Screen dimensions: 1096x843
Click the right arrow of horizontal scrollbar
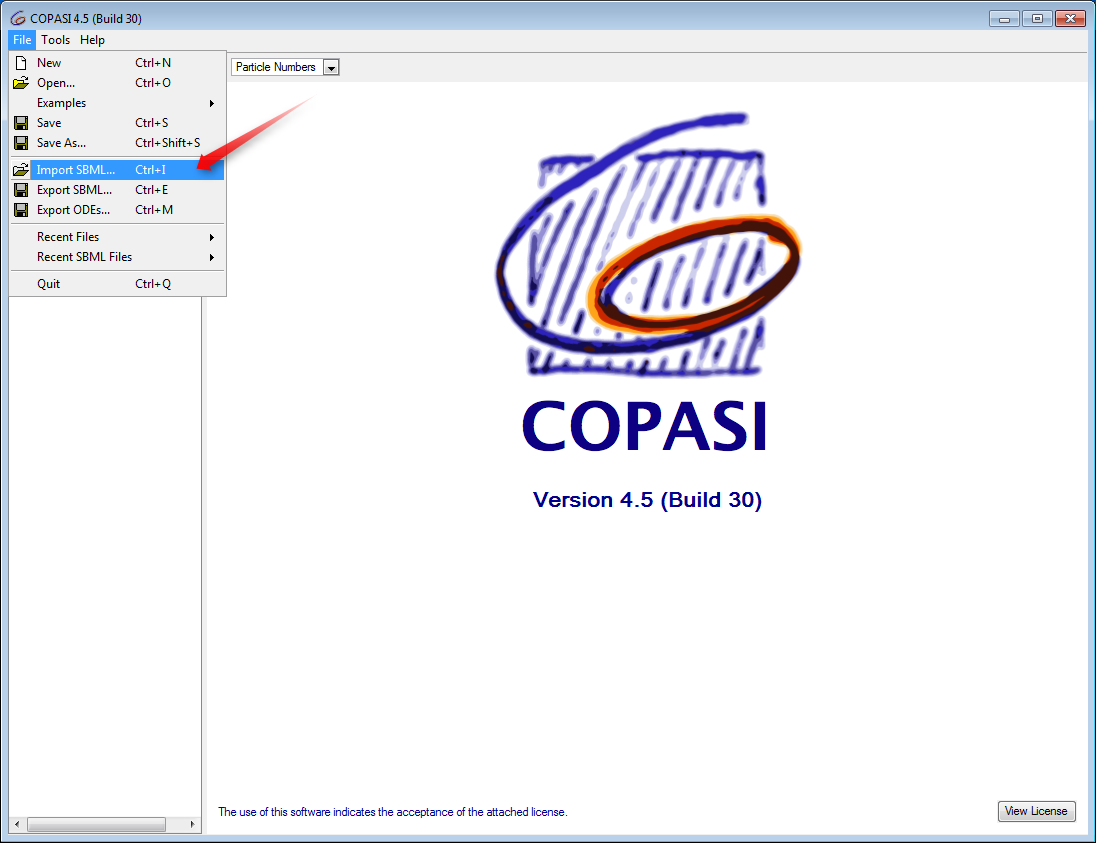[x=192, y=824]
